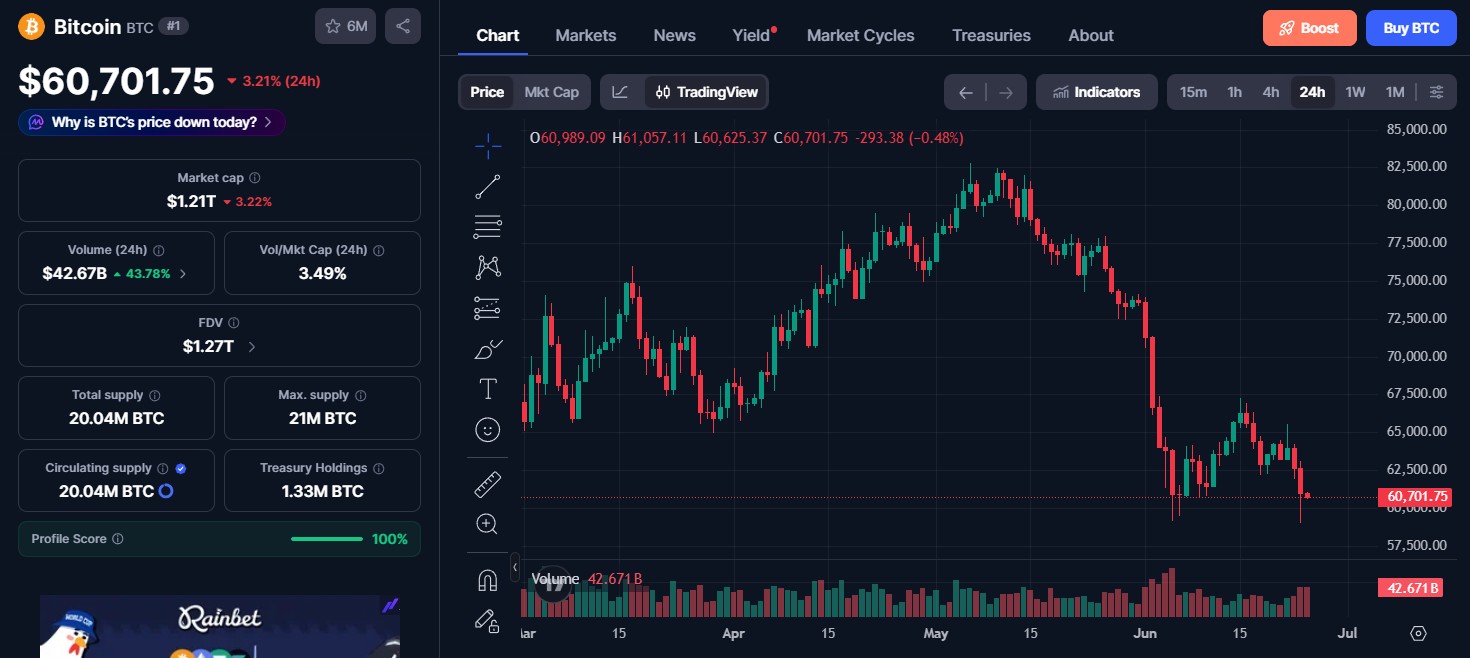Viewport: 1470px width, 658px height.
Task: Select the brush drawing tool
Action: [x=488, y=349]
